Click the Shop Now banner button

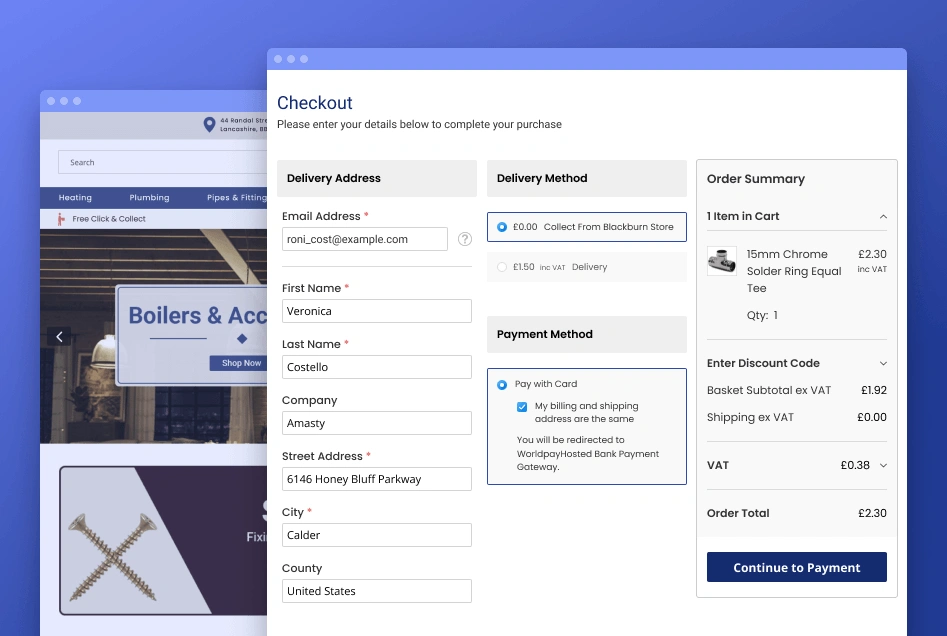click(240, 363)
